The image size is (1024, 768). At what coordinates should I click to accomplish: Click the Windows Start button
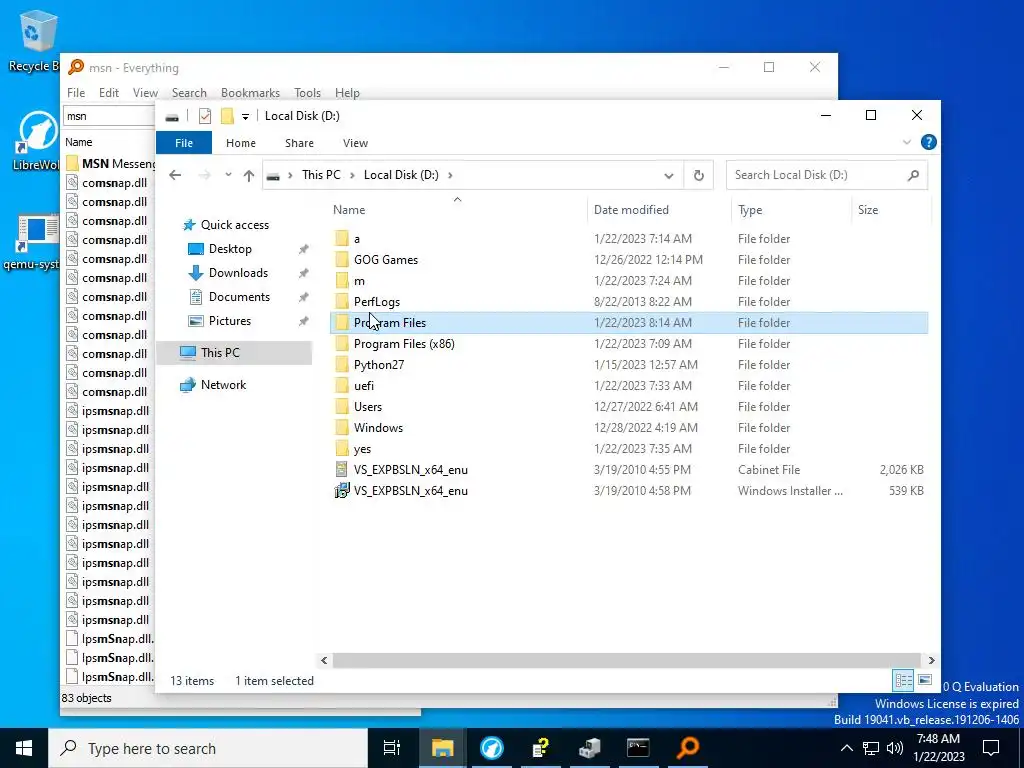coord(24,748)
